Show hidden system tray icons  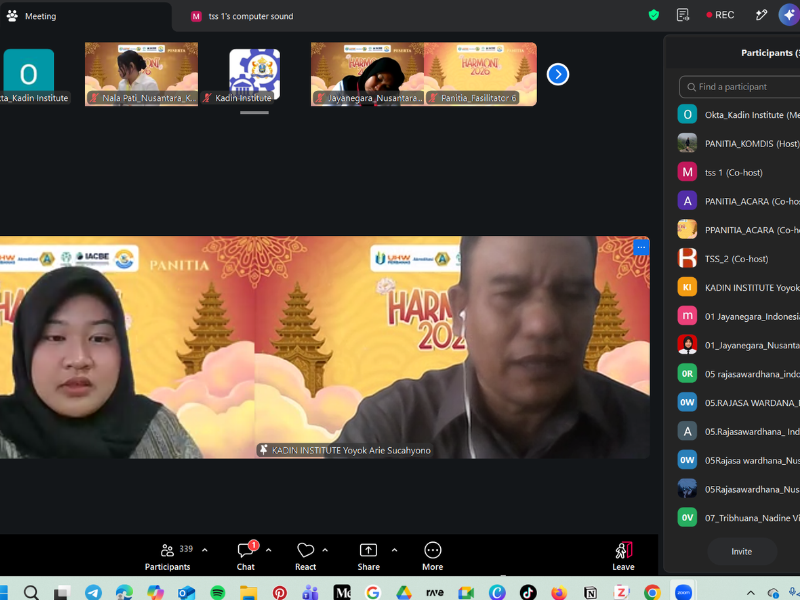click(751, 592)
